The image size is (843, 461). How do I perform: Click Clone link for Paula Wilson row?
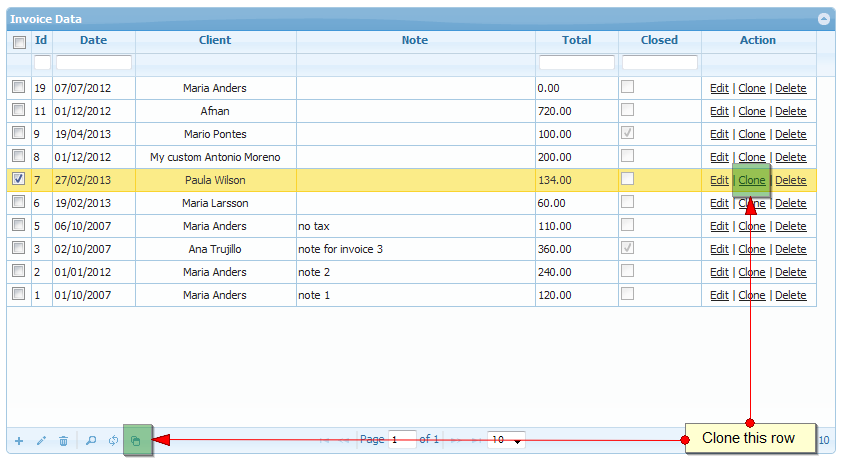coord(752,180)
